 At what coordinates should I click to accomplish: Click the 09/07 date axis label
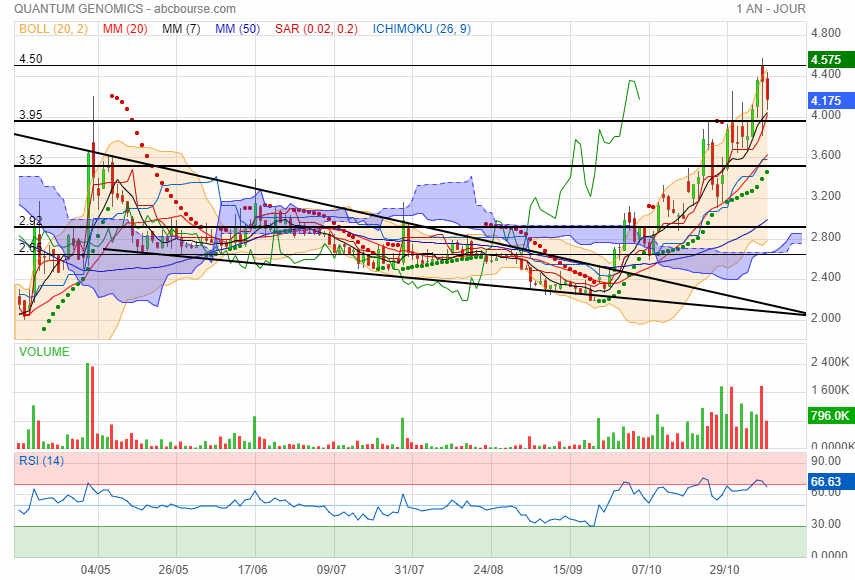tap(331, 570)
